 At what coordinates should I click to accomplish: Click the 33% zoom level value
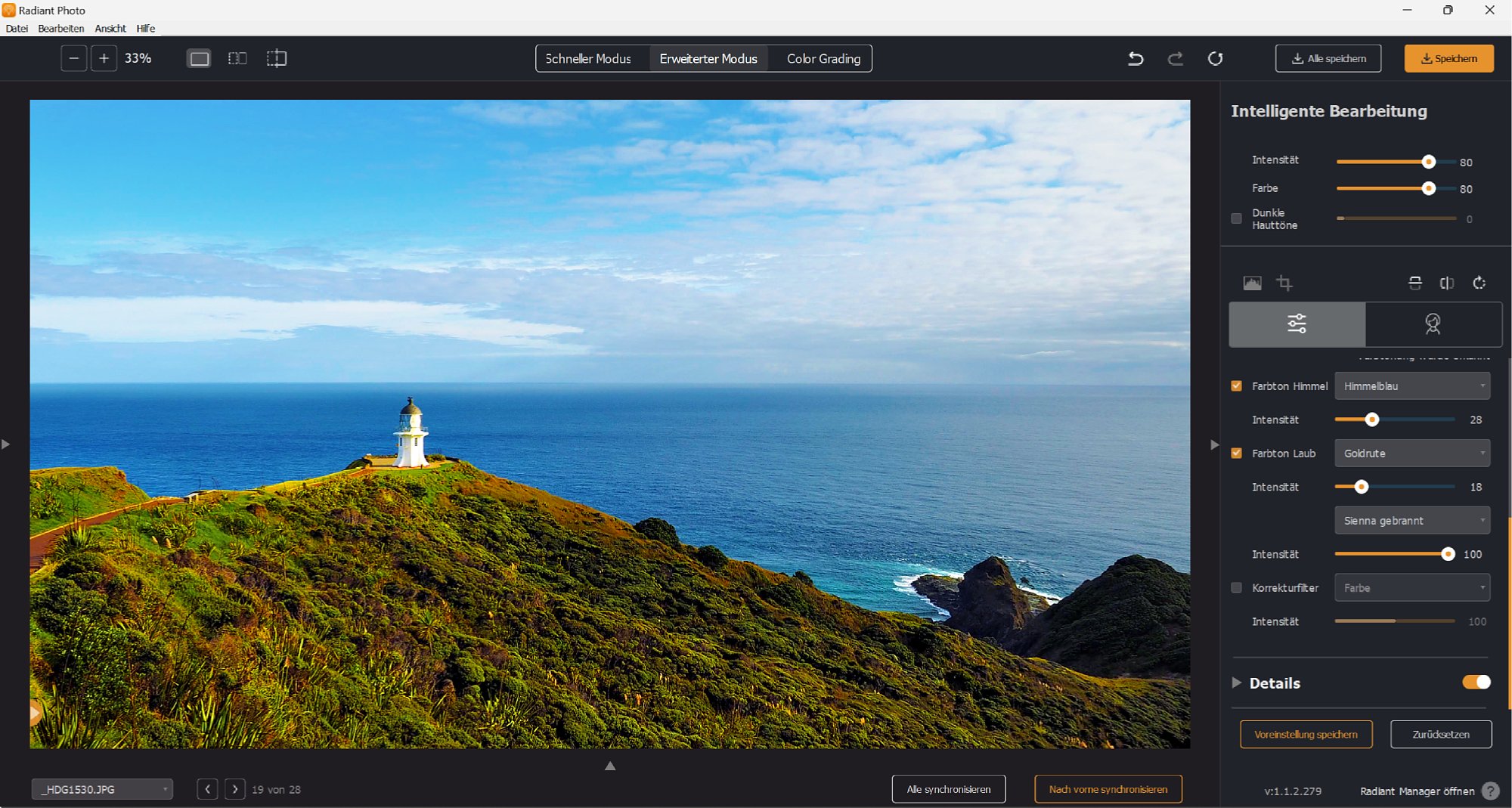click(x=138, y=58)
